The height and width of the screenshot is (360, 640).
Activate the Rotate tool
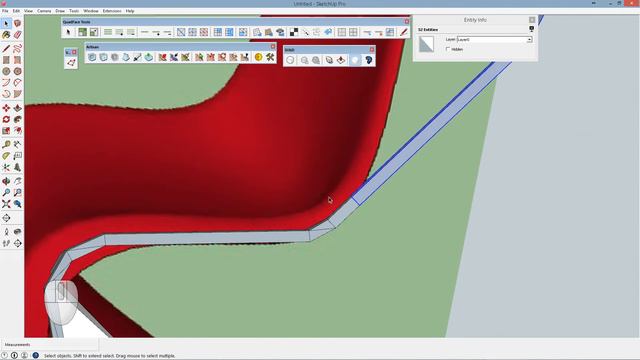point(6,120)
